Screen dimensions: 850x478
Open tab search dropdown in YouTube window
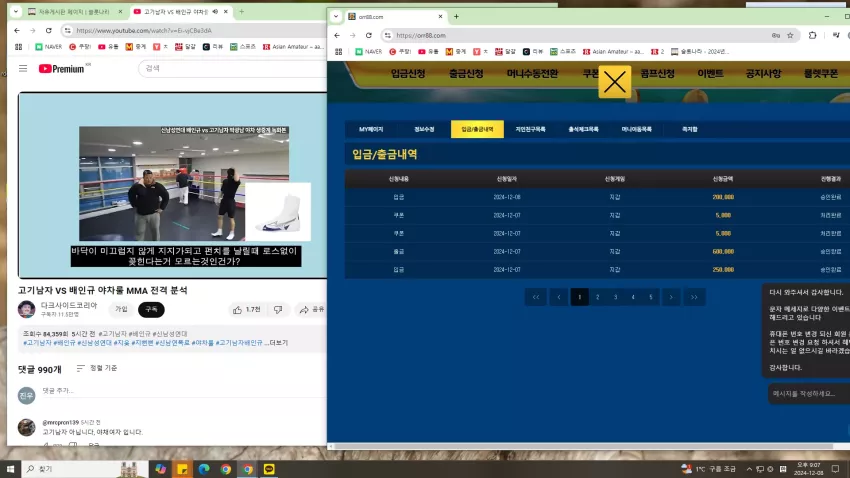15,11
